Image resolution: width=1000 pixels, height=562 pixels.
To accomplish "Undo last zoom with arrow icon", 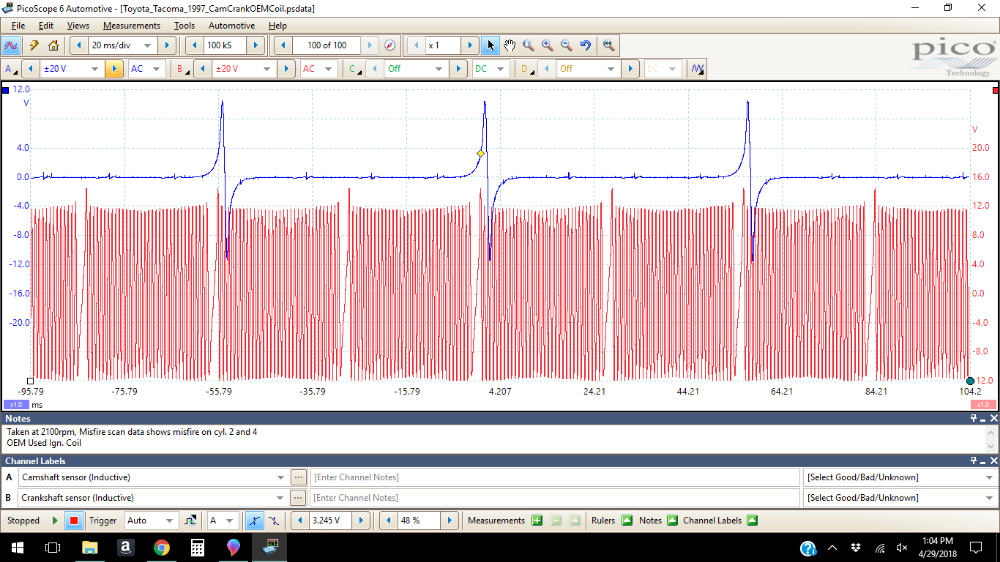I will [585, 45].
